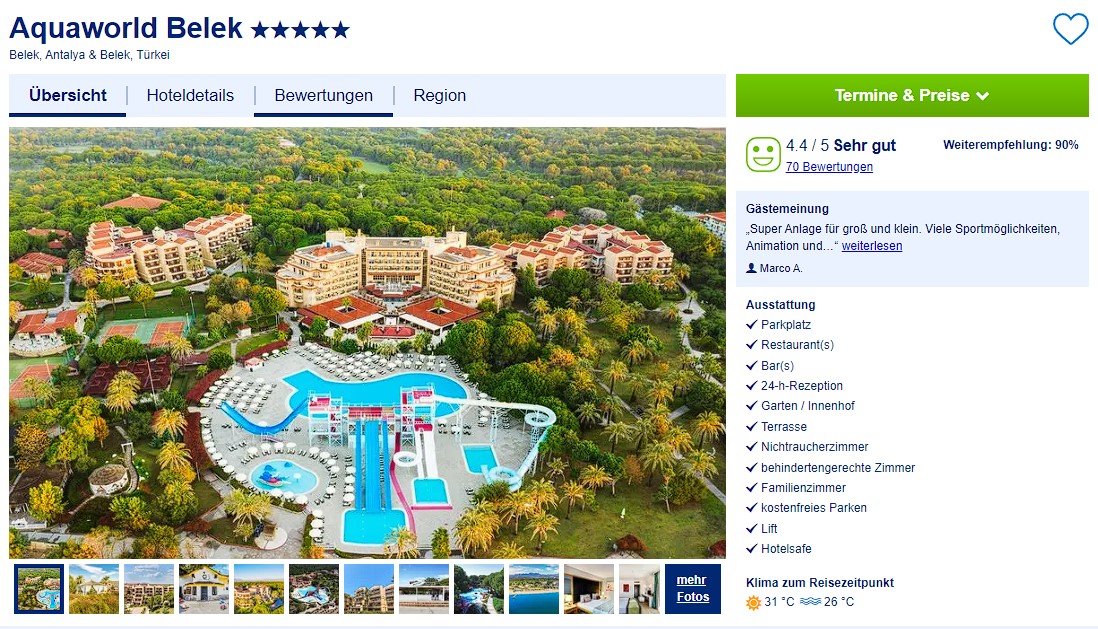1098x629 pixels.
Task: Click the five-star hotel rating stars
Action: click(300, 29)
